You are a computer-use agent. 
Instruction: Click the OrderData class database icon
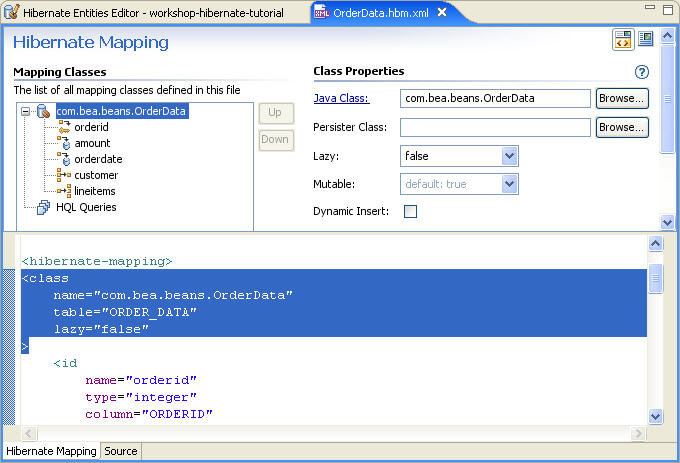(43, 111)
